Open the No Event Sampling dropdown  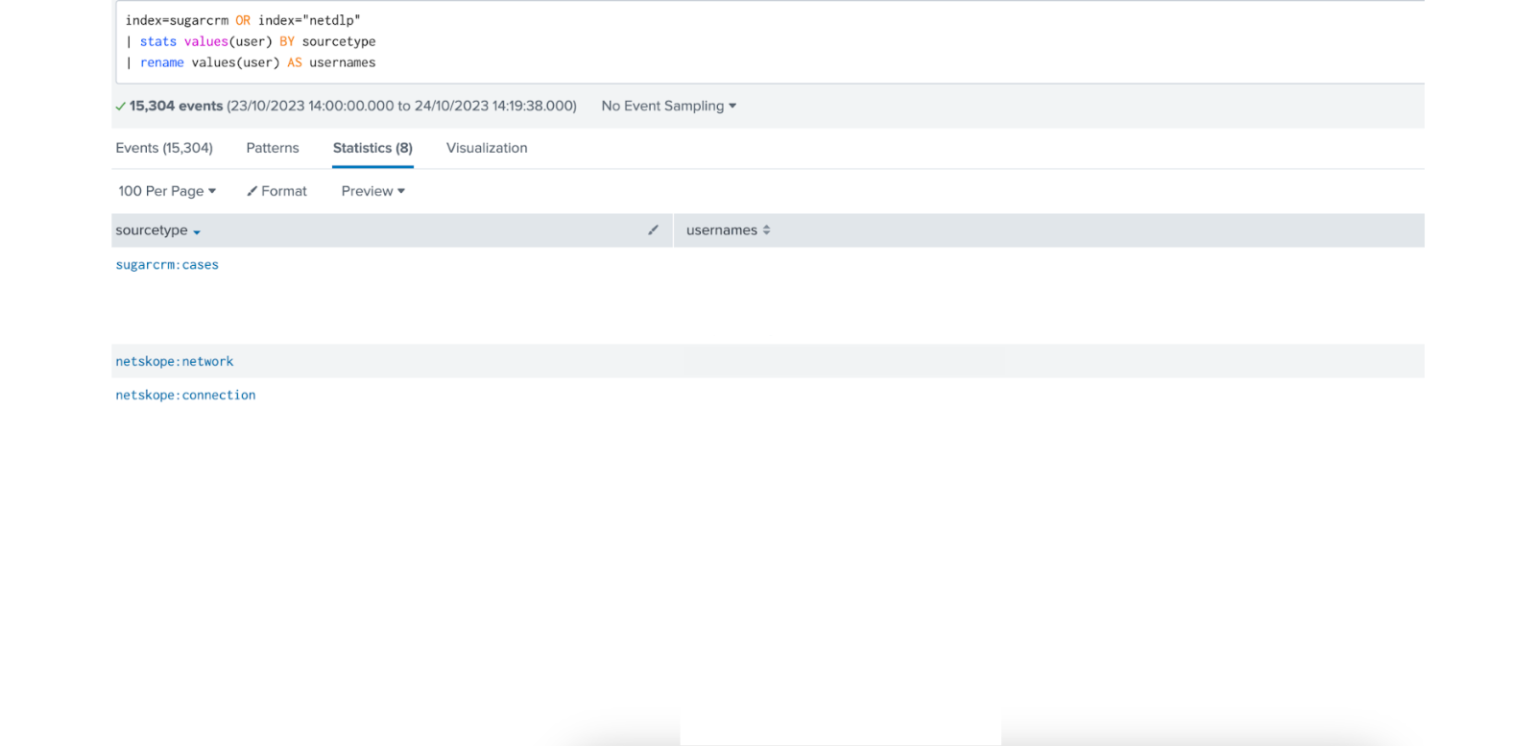(668, 106)
